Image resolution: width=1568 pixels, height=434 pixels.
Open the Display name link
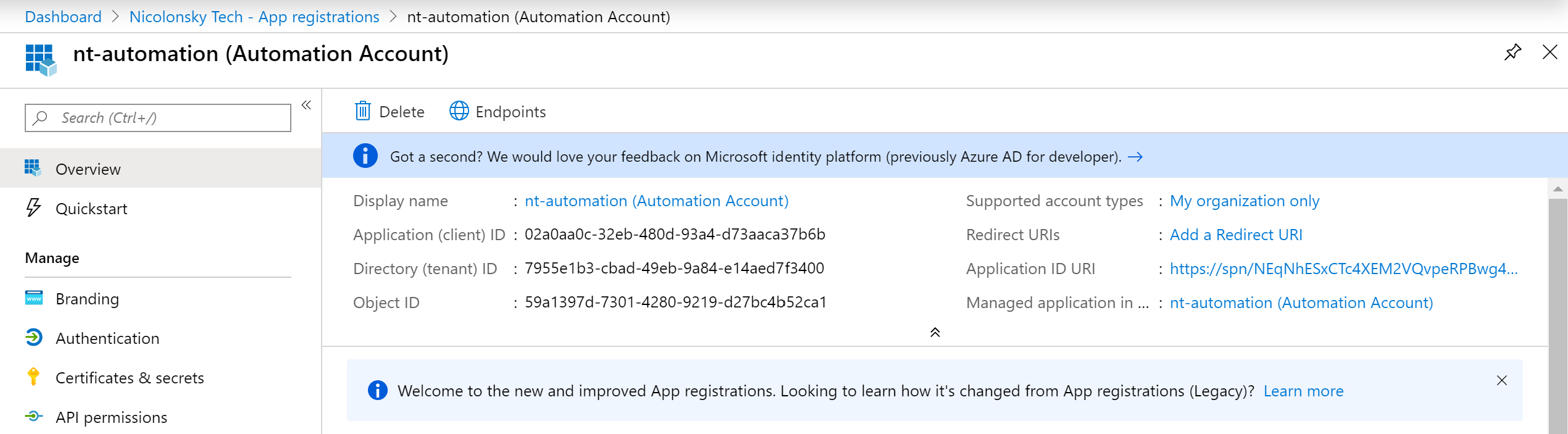[656, 201]
